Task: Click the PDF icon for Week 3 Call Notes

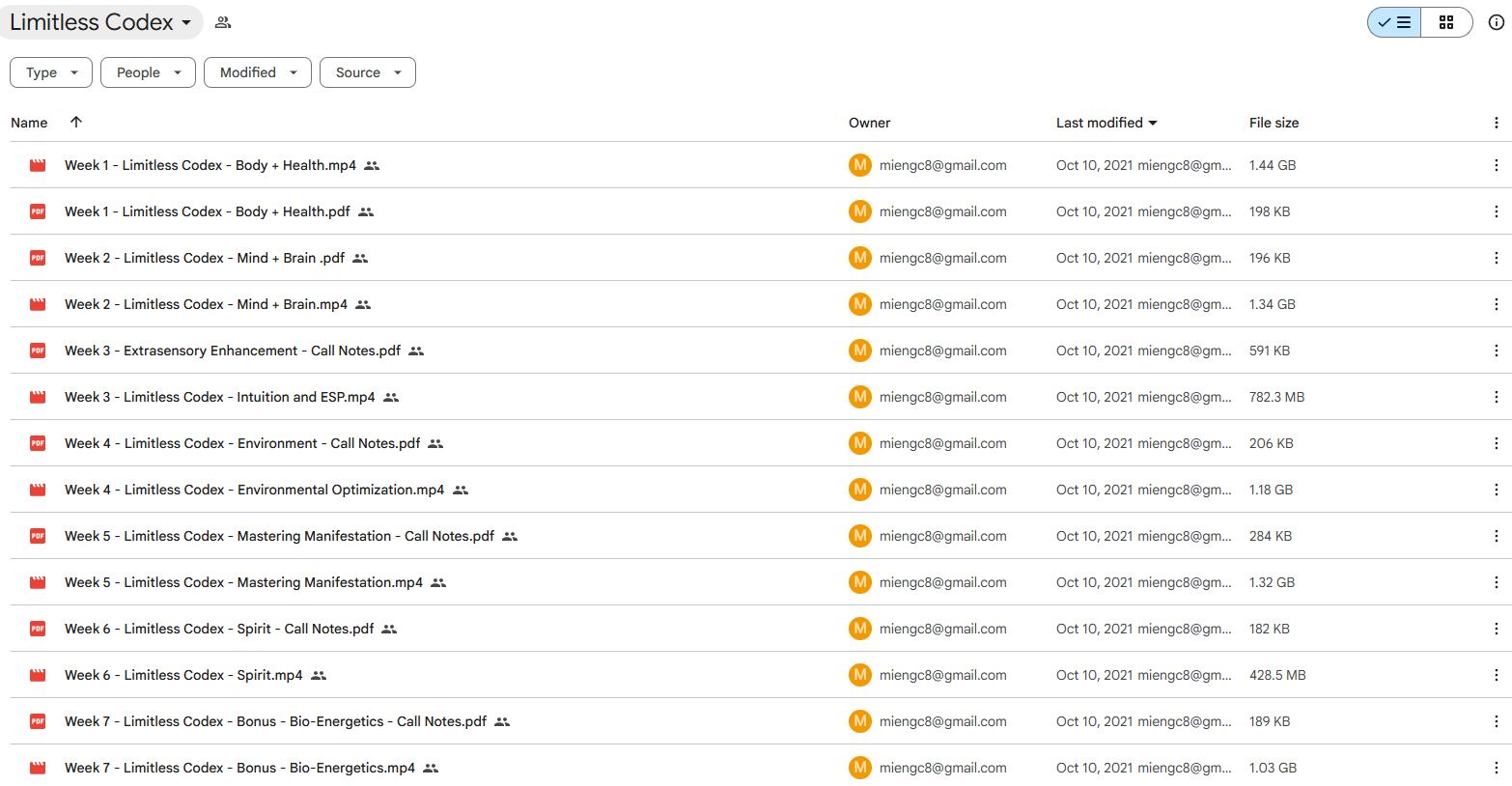Action: [38, 351]
